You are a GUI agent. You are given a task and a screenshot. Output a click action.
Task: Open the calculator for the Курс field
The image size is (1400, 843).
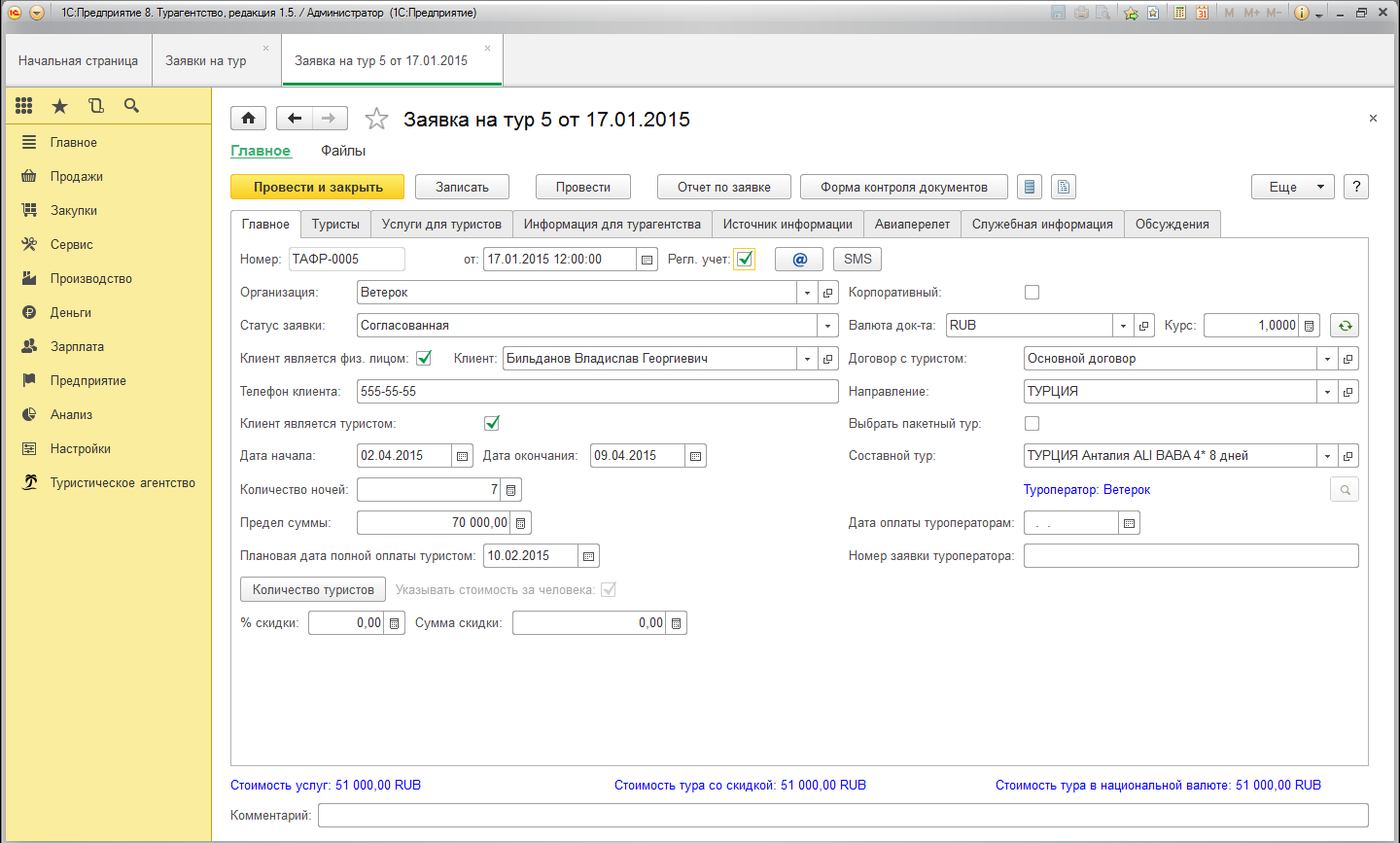point(1310,326)
